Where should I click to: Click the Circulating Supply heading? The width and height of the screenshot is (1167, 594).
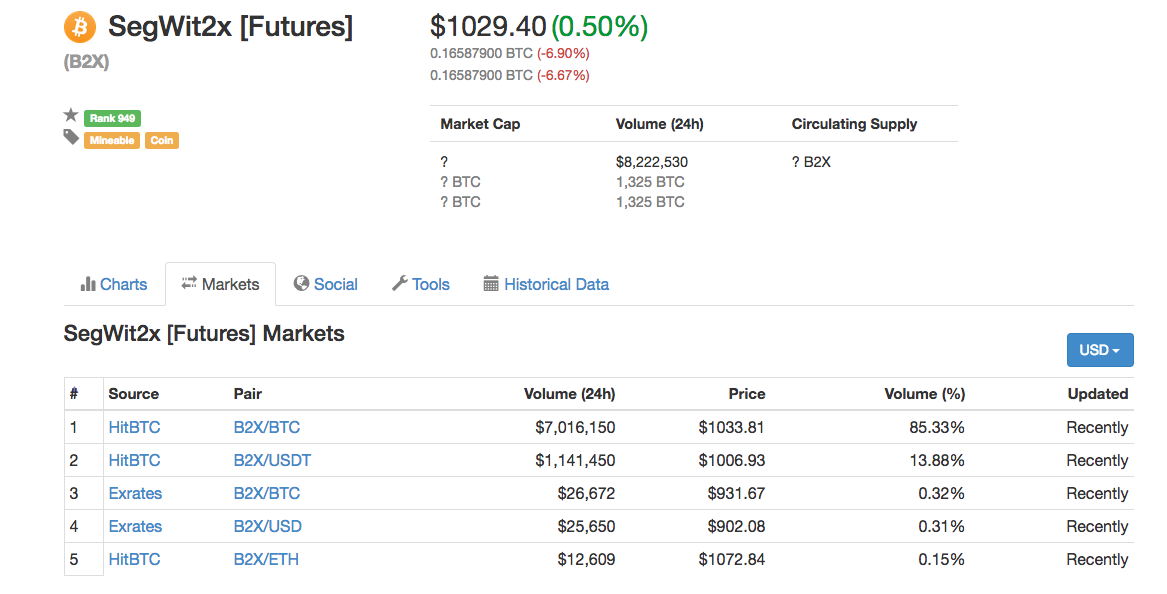pos(854,124)
